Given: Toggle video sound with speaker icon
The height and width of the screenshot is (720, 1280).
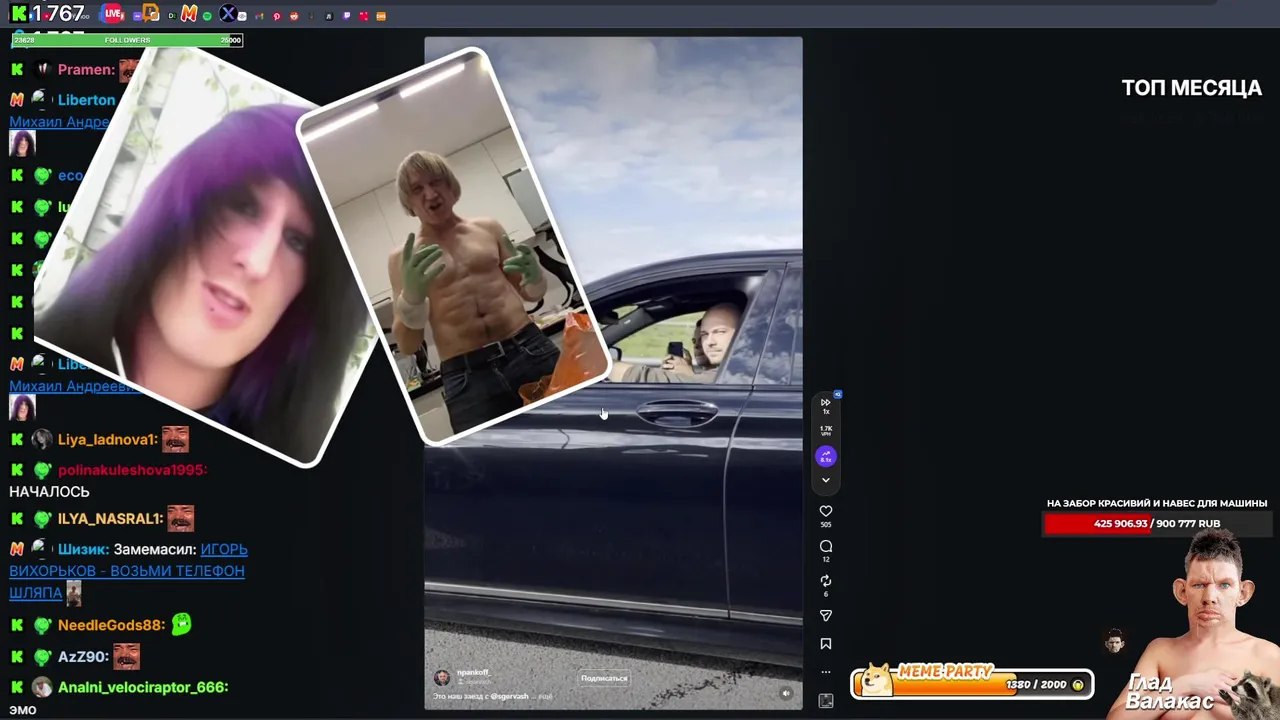Looking at the screenshot, I should click(786, 693).
